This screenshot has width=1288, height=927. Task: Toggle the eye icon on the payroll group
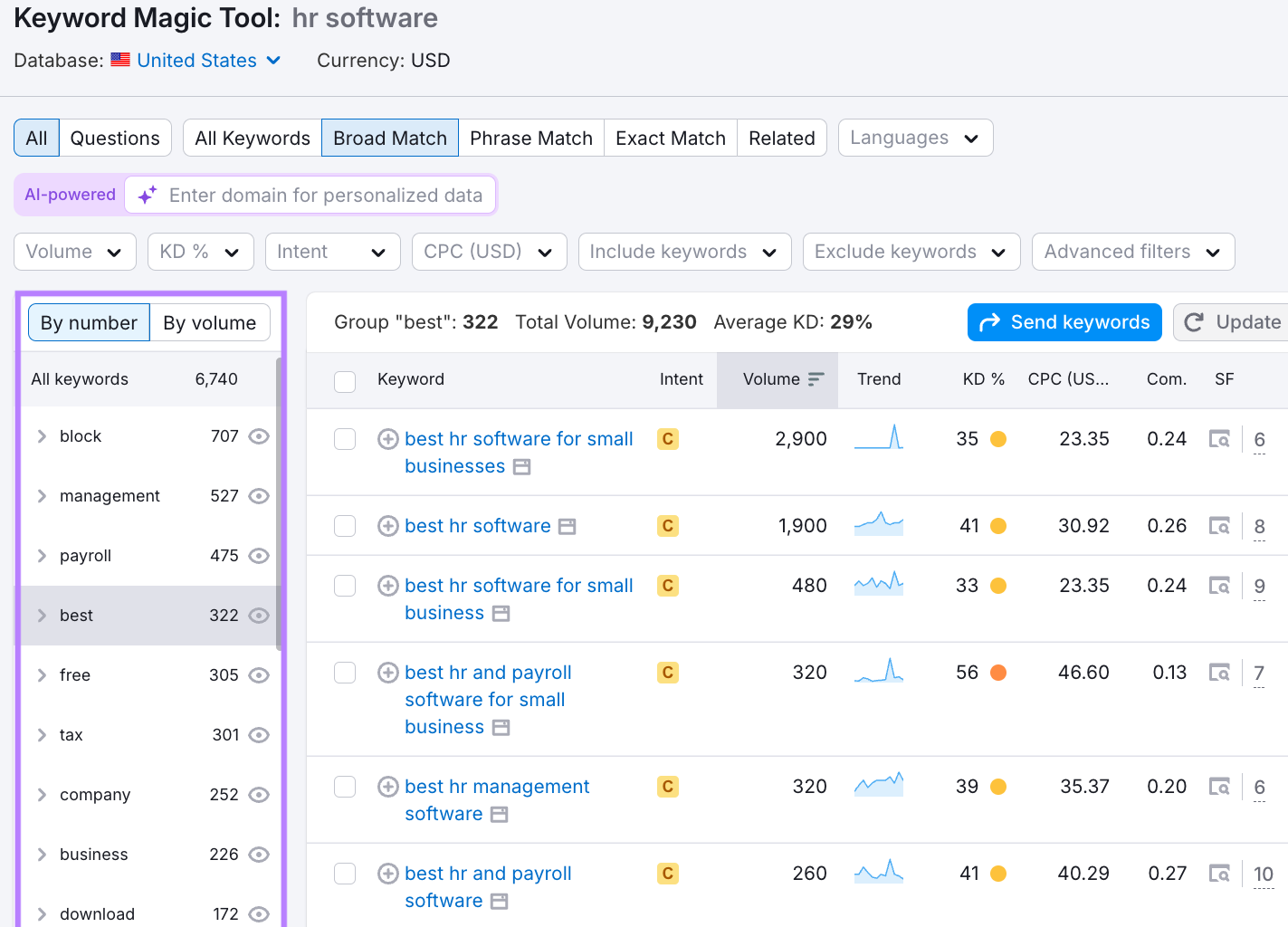[x=259, y=555]
